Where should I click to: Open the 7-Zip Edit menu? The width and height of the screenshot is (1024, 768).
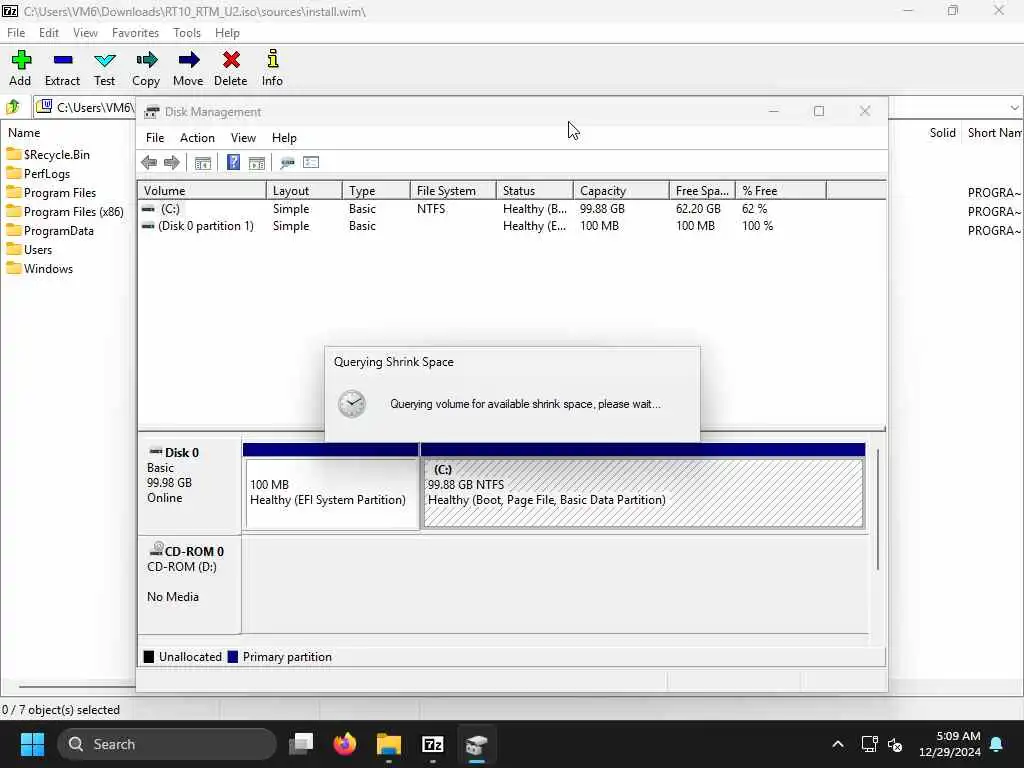[x=48, y=33]
